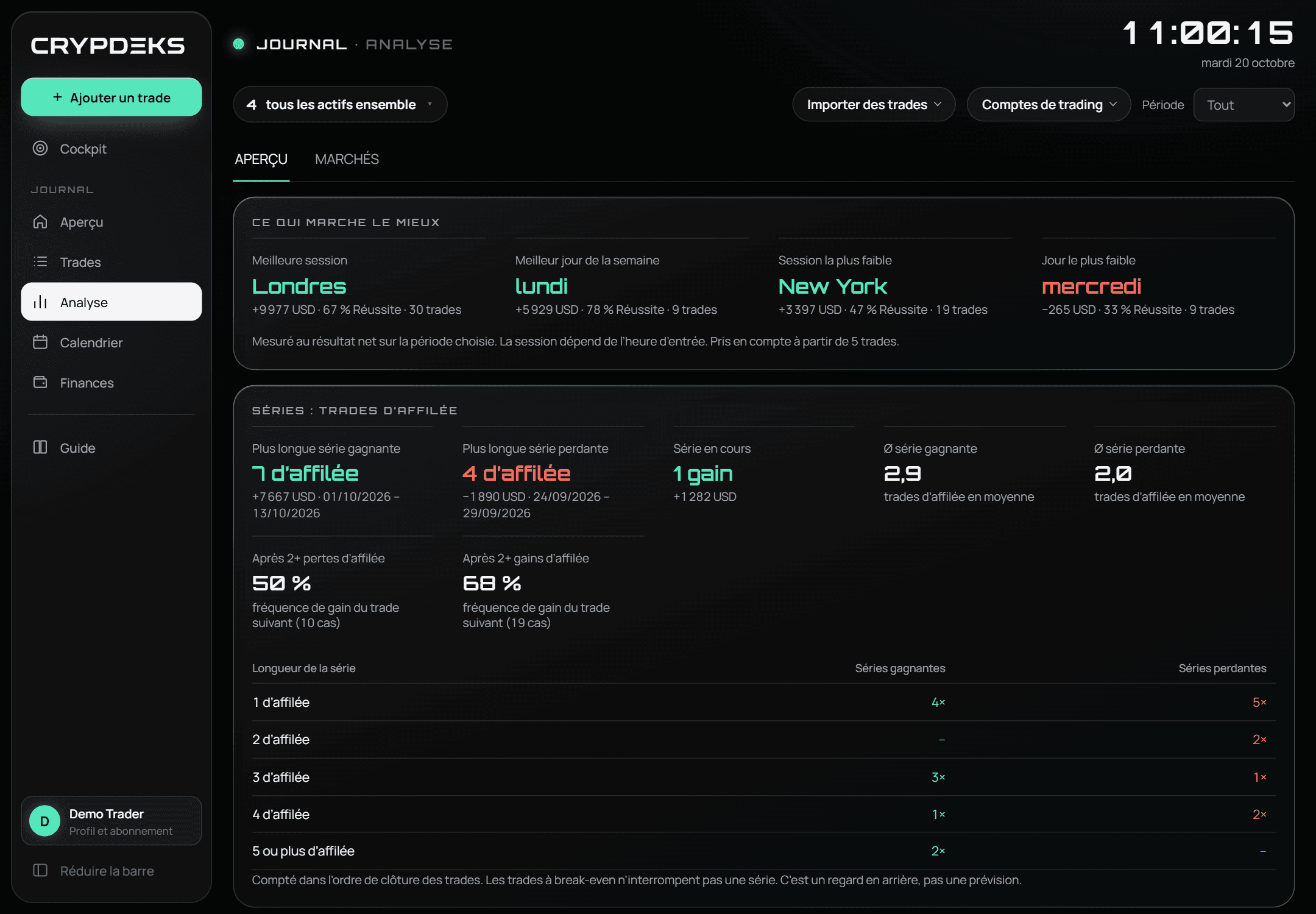Open the Période select showing Tout
This screenshot has height=914, width=1316.
coord(1243,105)
